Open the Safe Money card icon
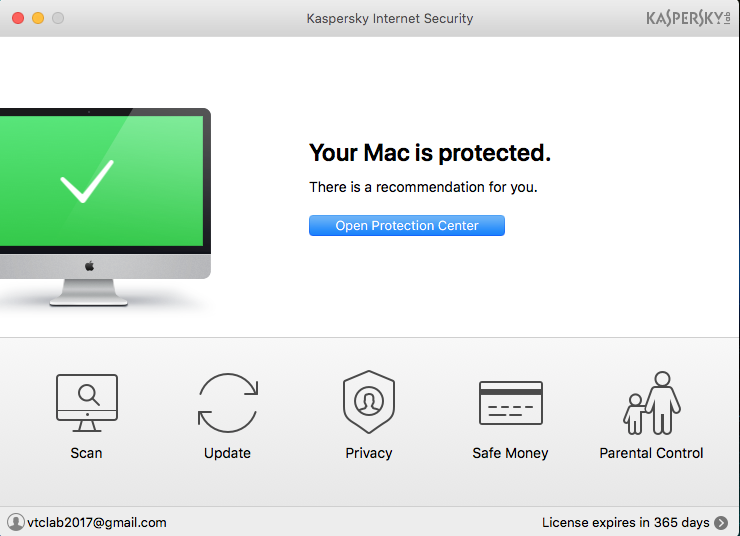 click(x=510, y=402)
